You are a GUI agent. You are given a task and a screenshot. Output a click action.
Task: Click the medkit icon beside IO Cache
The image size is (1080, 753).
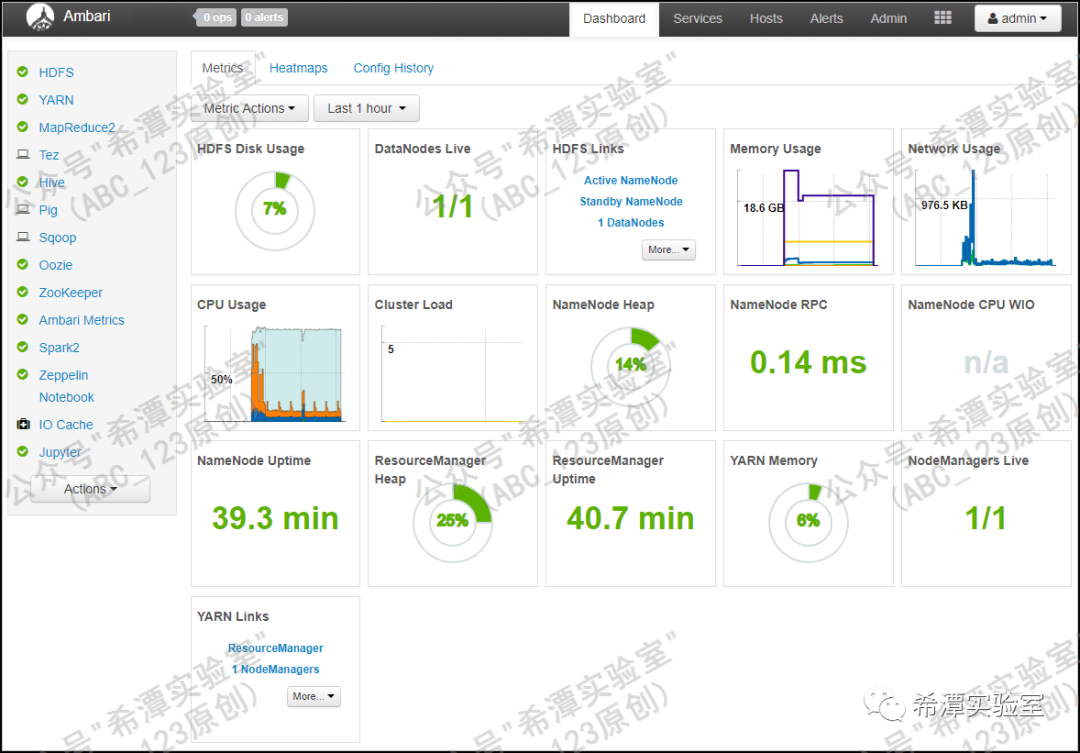pos(23,424)
